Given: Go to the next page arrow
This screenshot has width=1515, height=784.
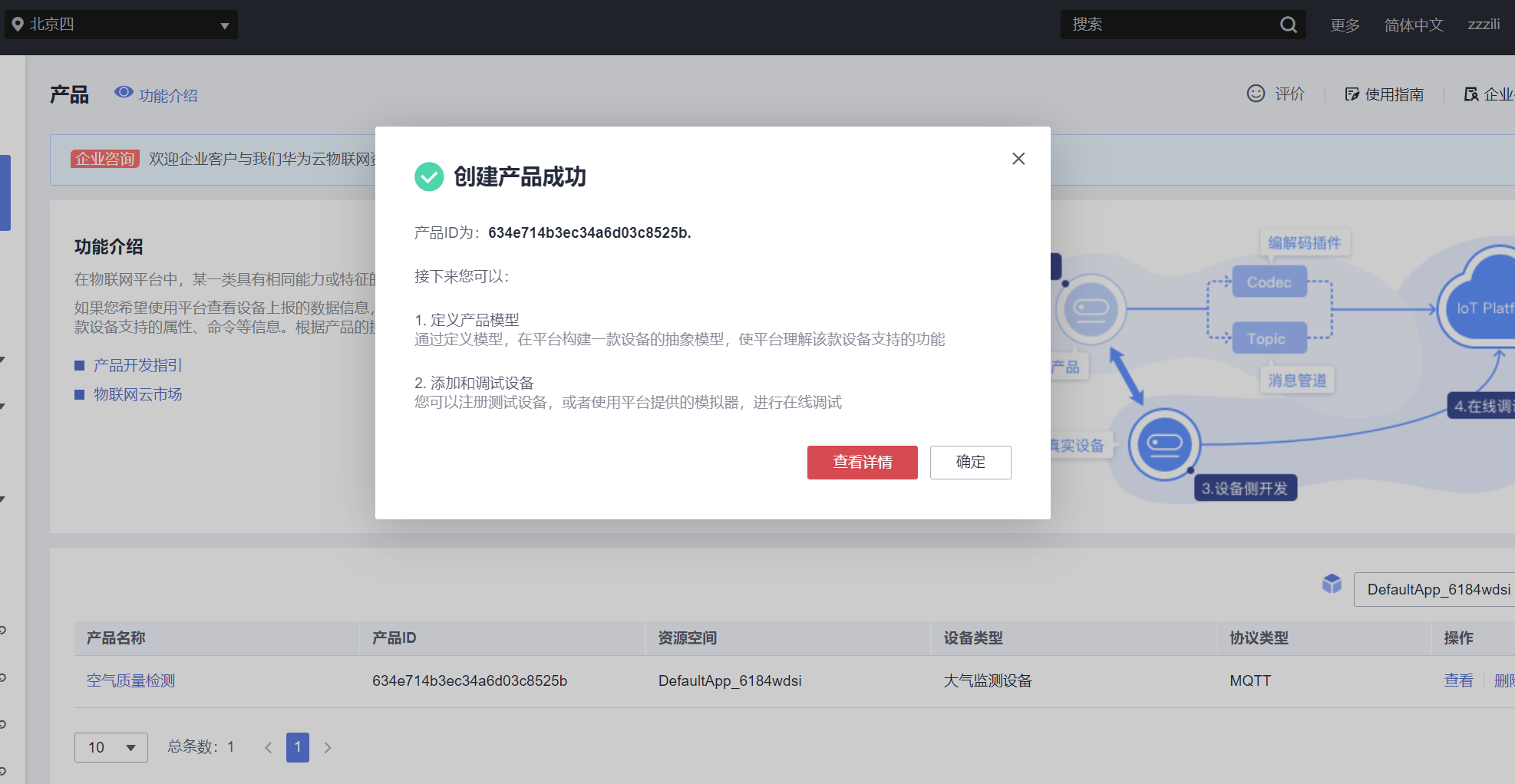Looking at the screenshot, I should point(328,748).
